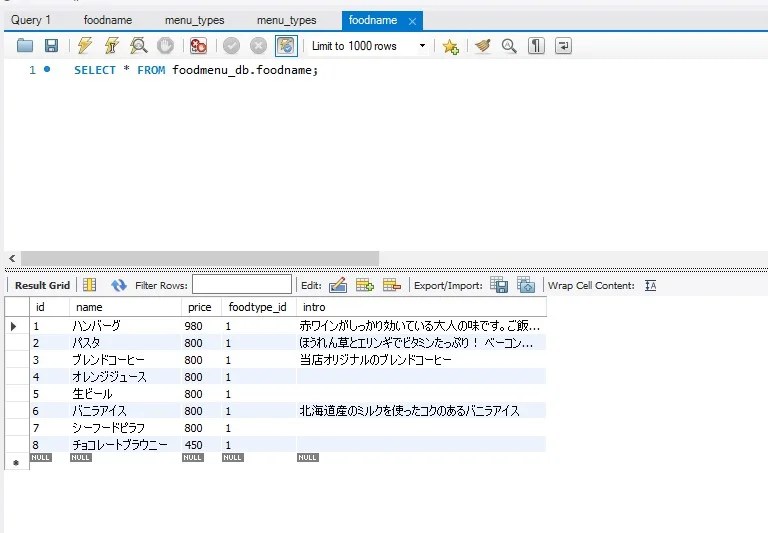Click the Result Grid label button
The image size is (768, 533).
[x=42, y=285]
